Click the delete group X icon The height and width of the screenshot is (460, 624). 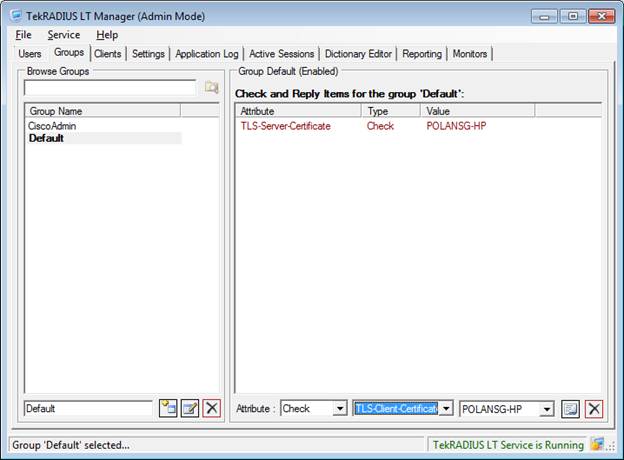212,408
